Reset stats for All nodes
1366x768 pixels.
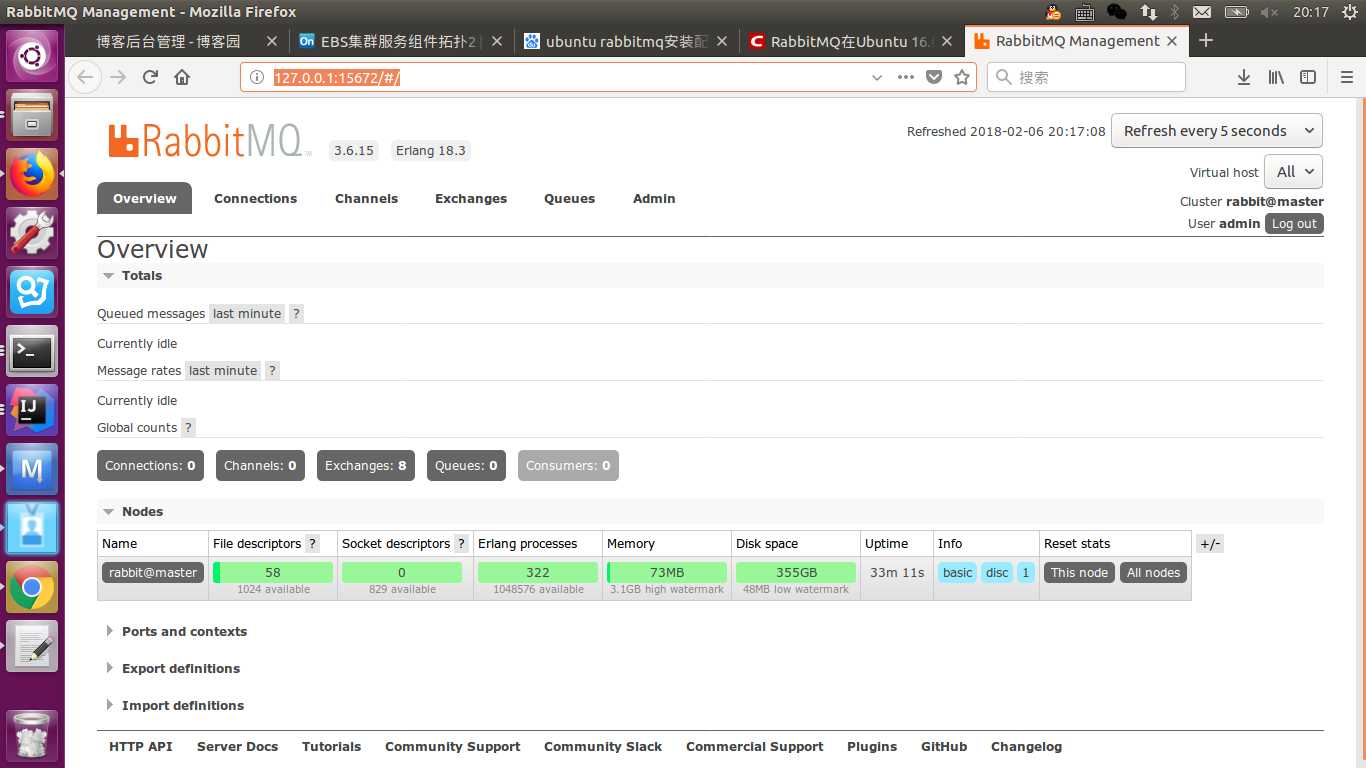point(1153,573)
